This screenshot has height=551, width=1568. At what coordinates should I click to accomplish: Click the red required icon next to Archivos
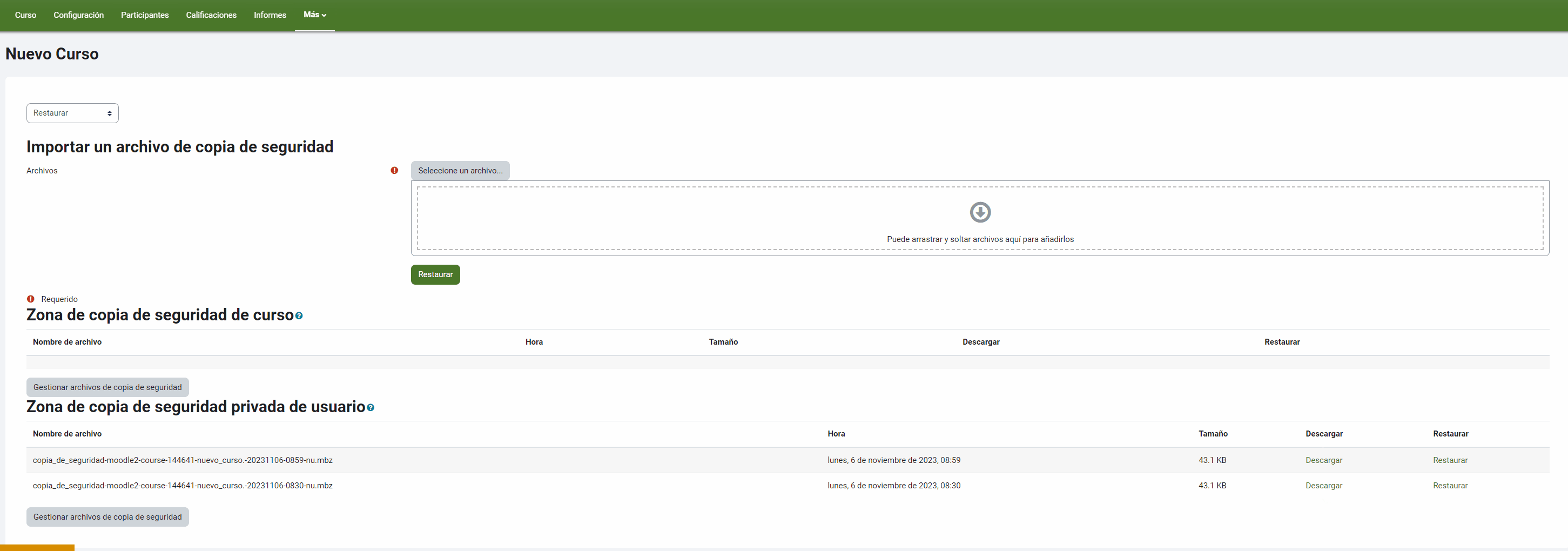394,171
